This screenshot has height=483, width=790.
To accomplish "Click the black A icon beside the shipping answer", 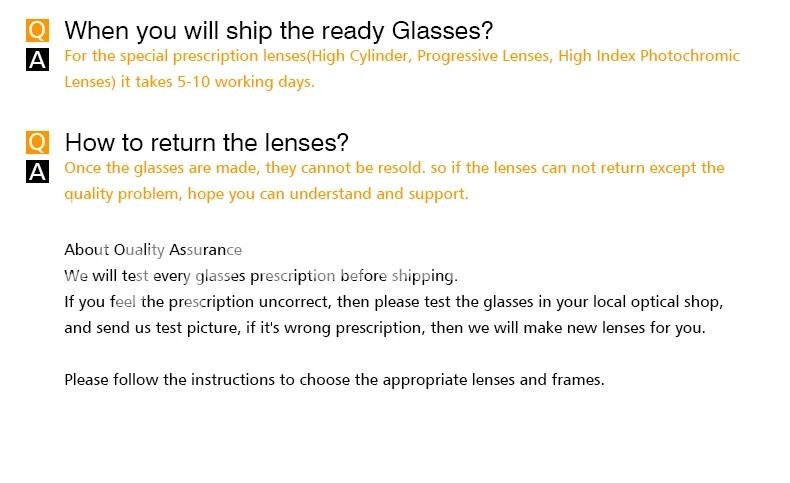I will pyautogui.click(x=37, y=61).
